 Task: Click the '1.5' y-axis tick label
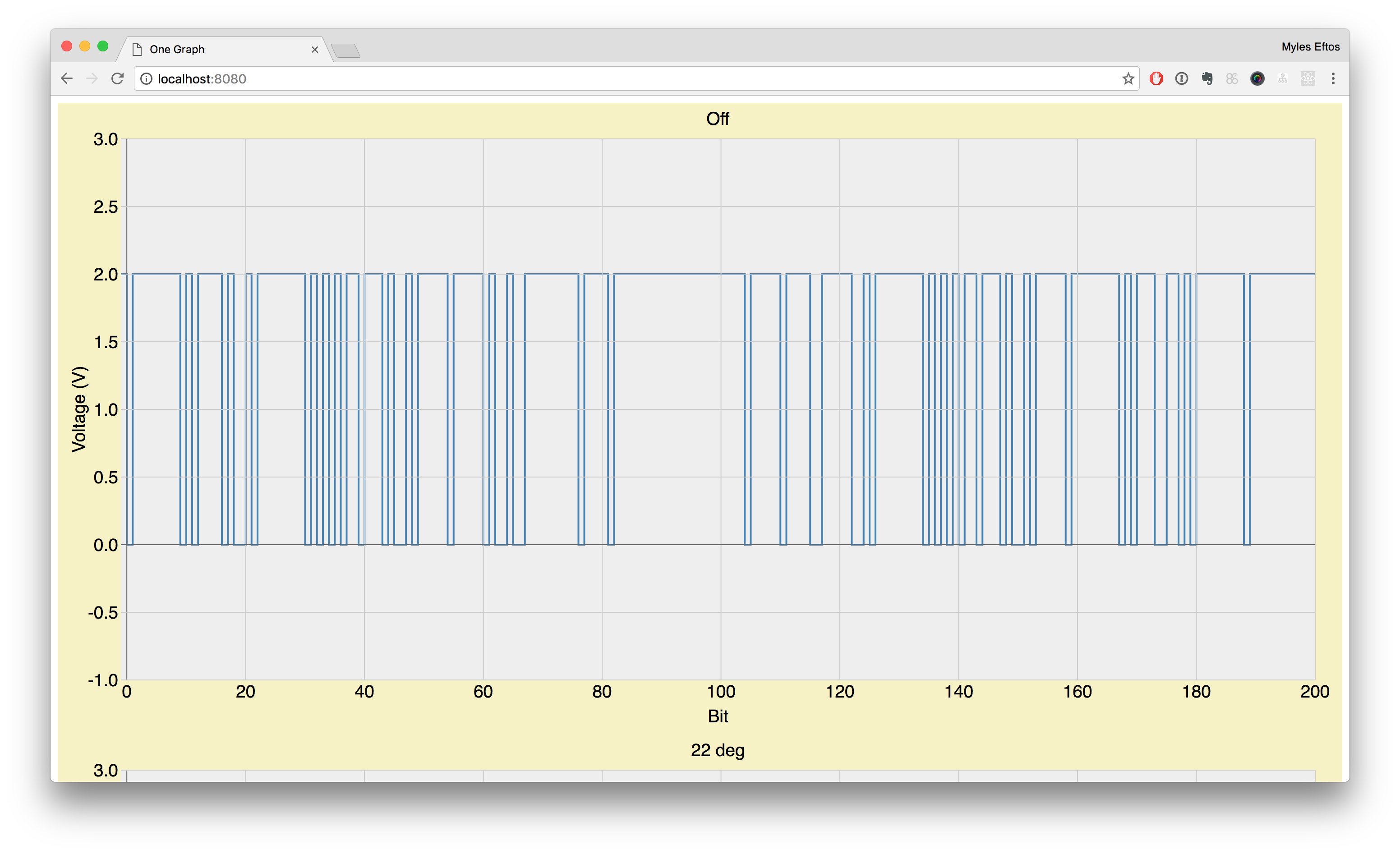pos(106,342)
